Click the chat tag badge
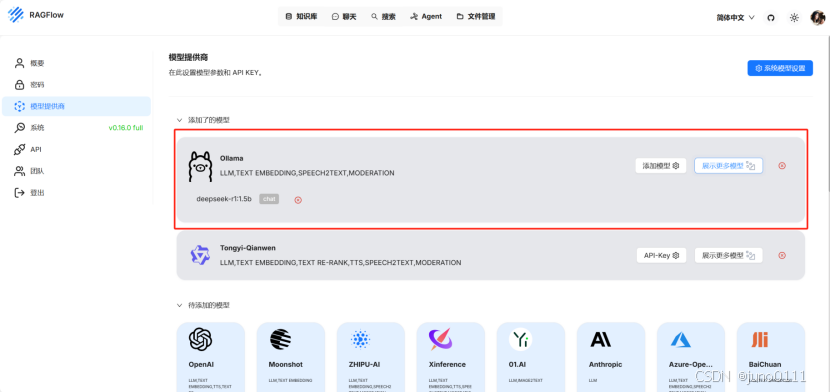Viewport: 830px width, 392px height. [269, 199]
